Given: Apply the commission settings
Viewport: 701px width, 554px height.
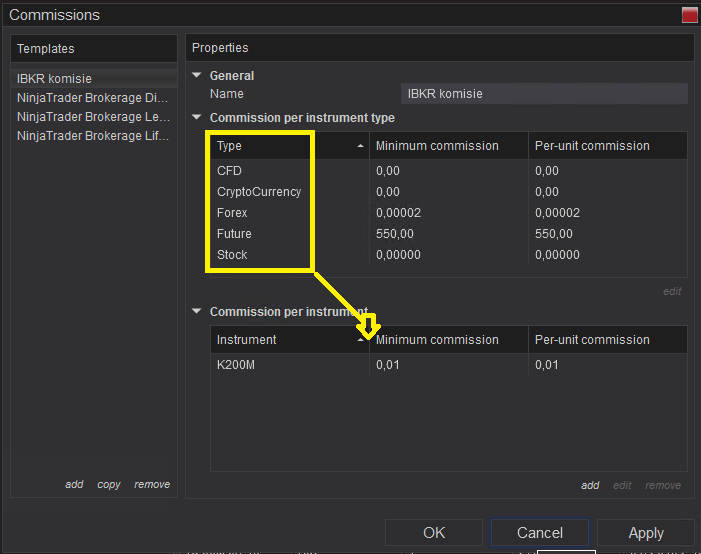Looking at the screenshot, I should 646,533.
